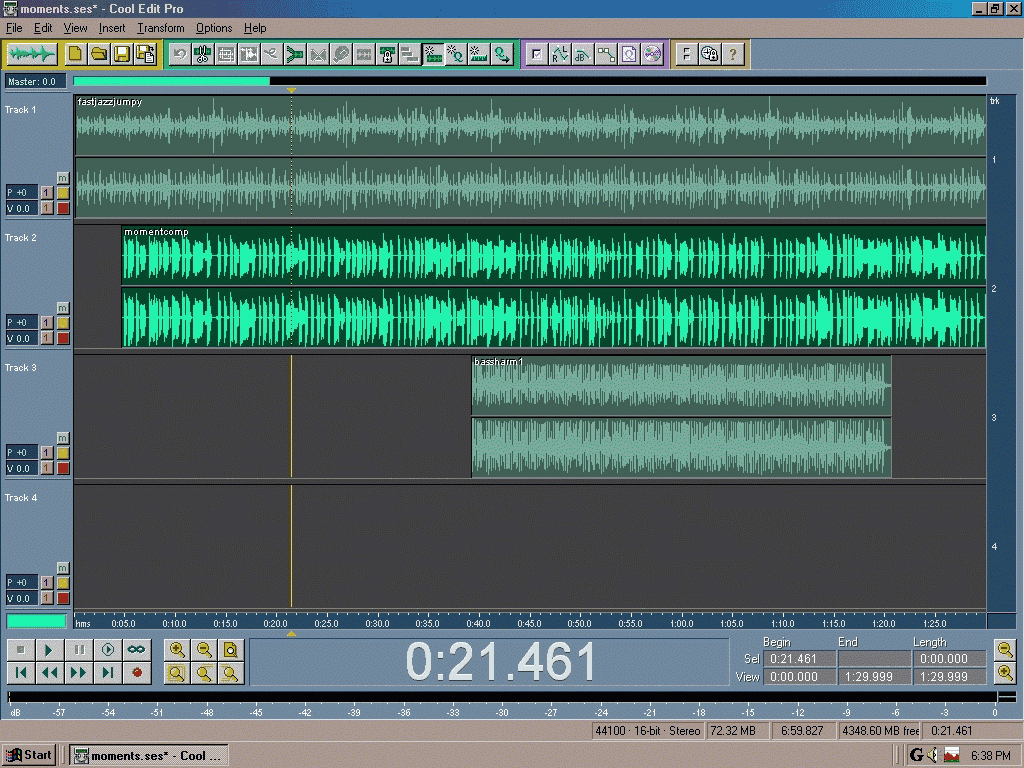Viewport: 1024px width, 768px height.
Task: Click the undo arrow toolbar icon
Action: [179, 54]
